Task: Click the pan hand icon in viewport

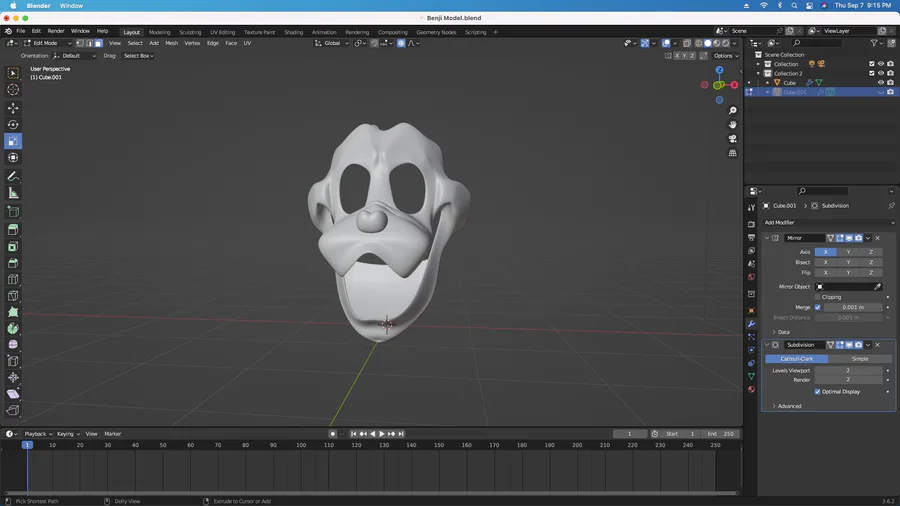Action: (x=733, y=125)
